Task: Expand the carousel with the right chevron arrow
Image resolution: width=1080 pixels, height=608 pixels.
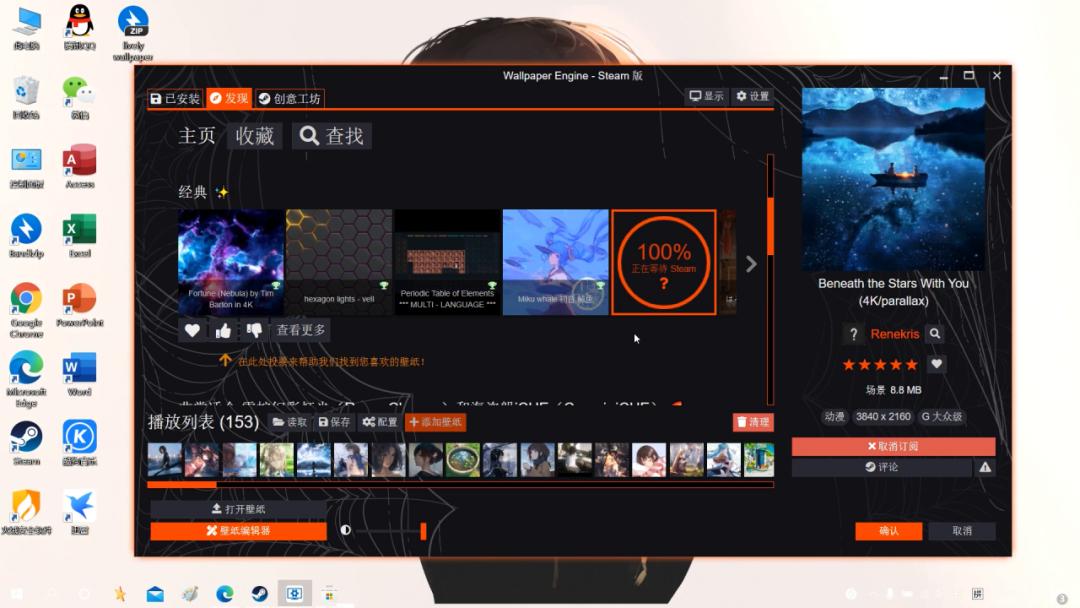Action: click(751, 264)
